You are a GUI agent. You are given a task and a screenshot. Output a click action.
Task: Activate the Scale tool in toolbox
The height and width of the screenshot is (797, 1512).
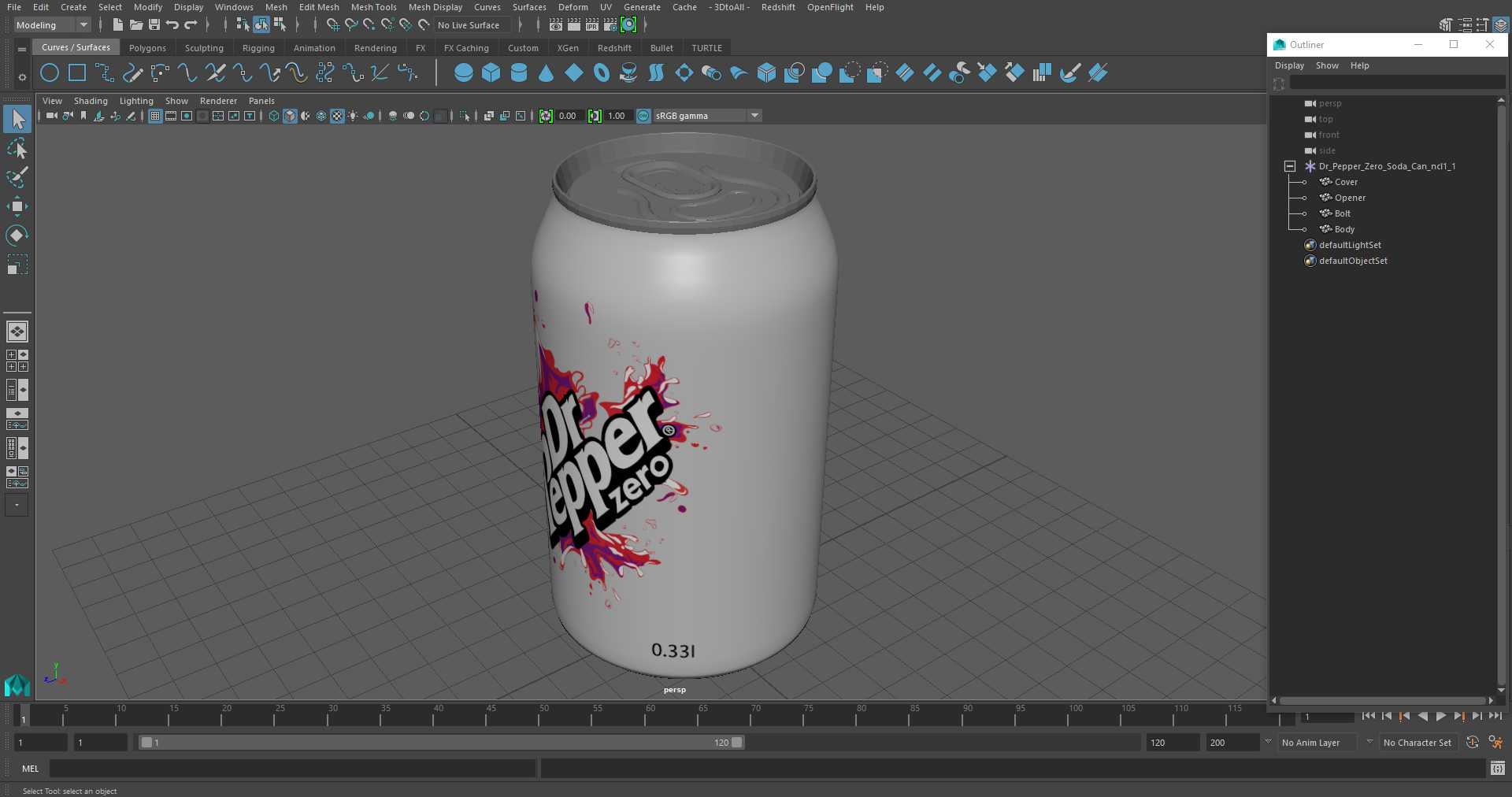click(17, 265)
